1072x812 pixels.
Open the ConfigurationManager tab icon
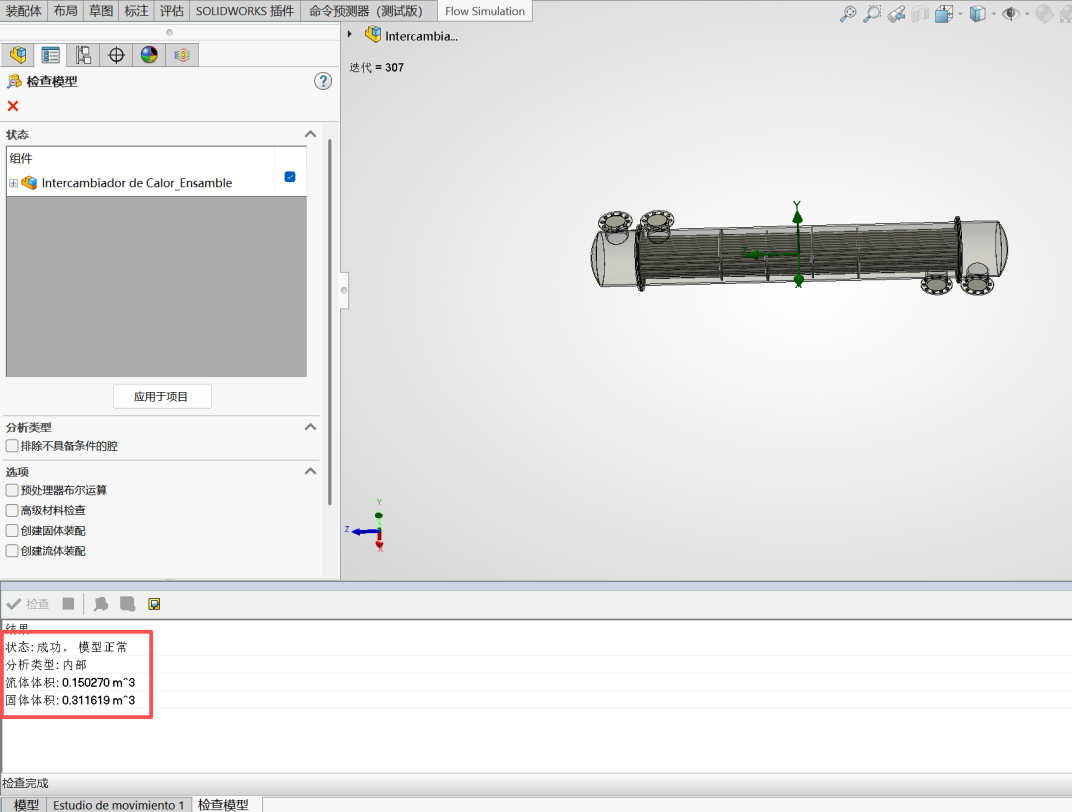tap(83, 55)
